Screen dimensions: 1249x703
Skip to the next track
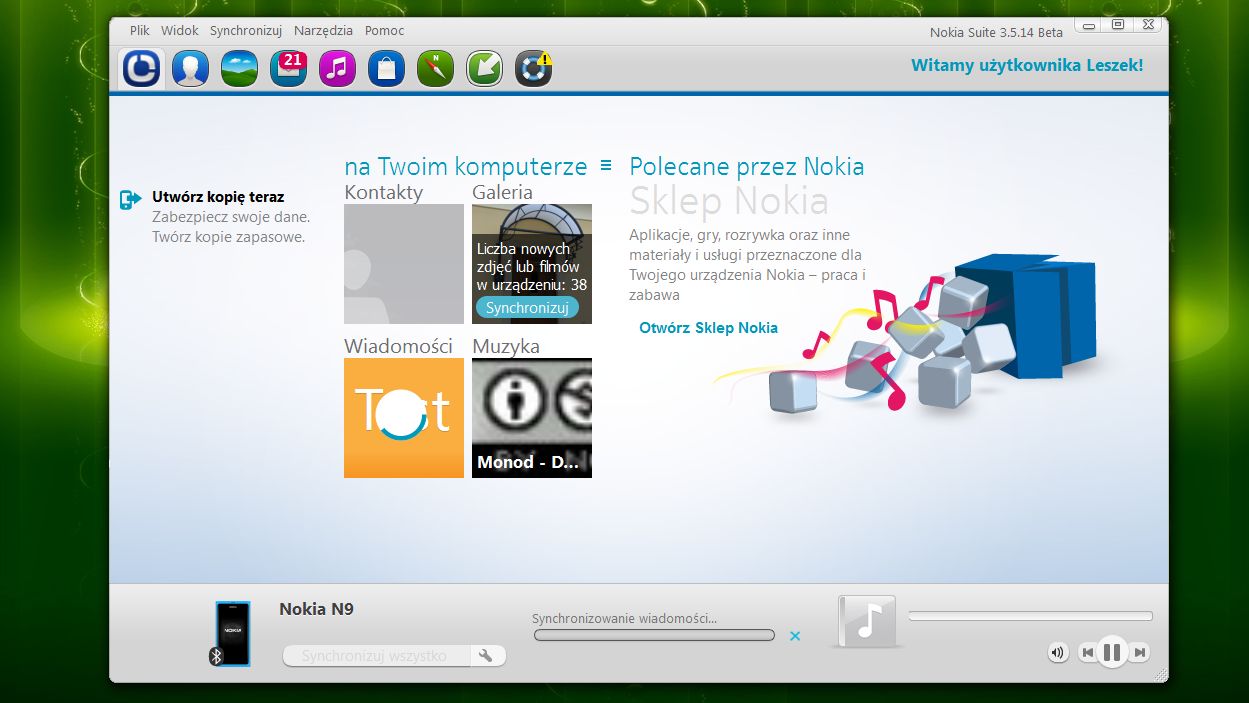click(x=1139, y=653)
